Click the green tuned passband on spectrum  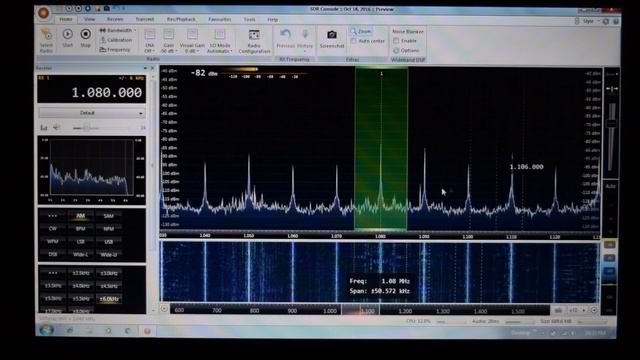(381, 149)
